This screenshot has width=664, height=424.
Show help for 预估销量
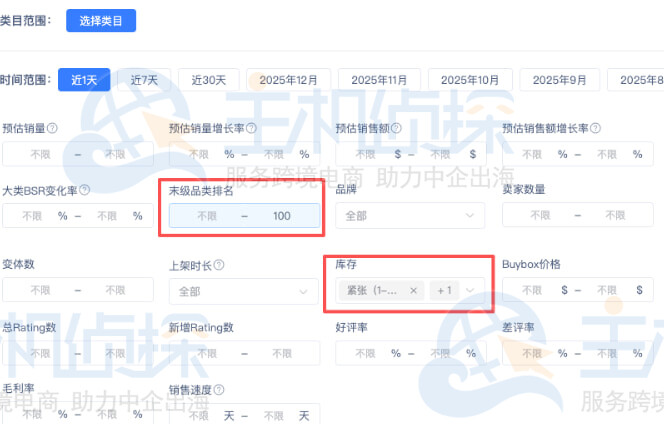tap(52, 128)
